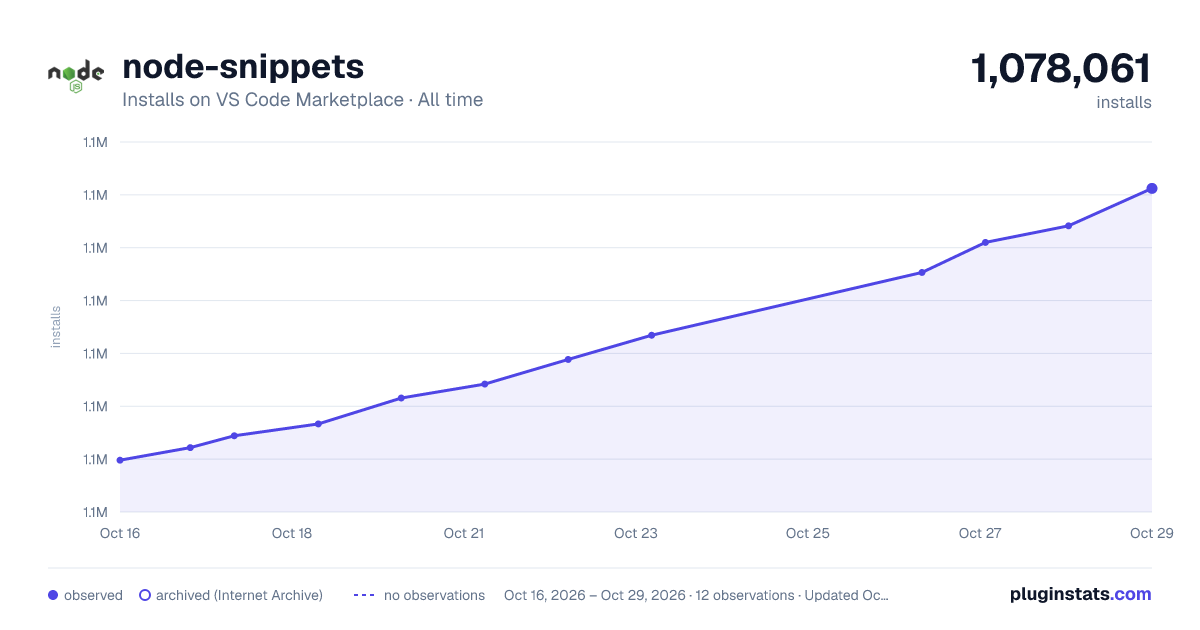Click the 'Installs on VS Code Marketplace · All time' subtitle
Image resolution: width=1200 pixels, height=630 pixels.
302,100
